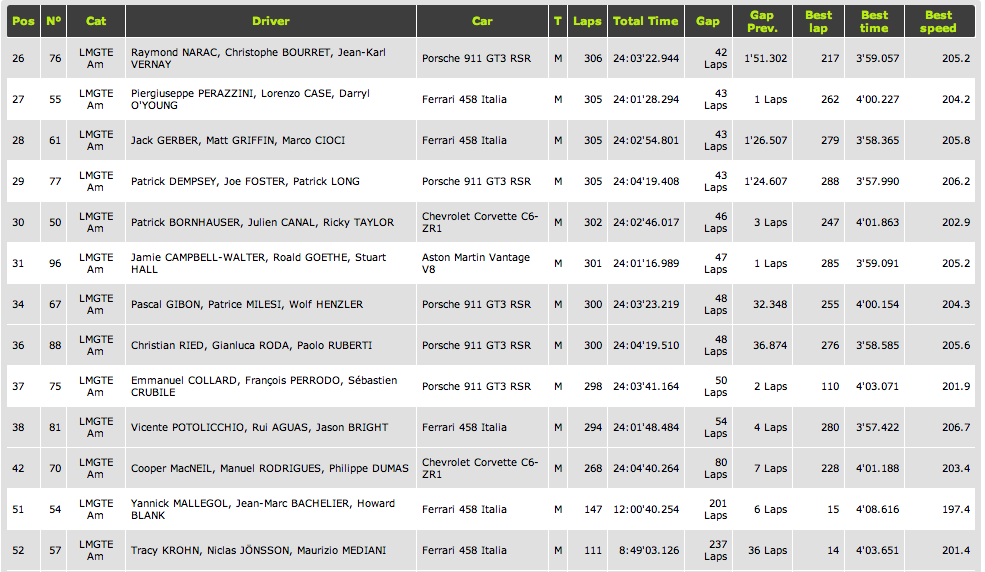The width and height of the screenshot is (985, 572).
Task: Select the Aston Martin Vantage V8 cell
Action: point(476,263)
